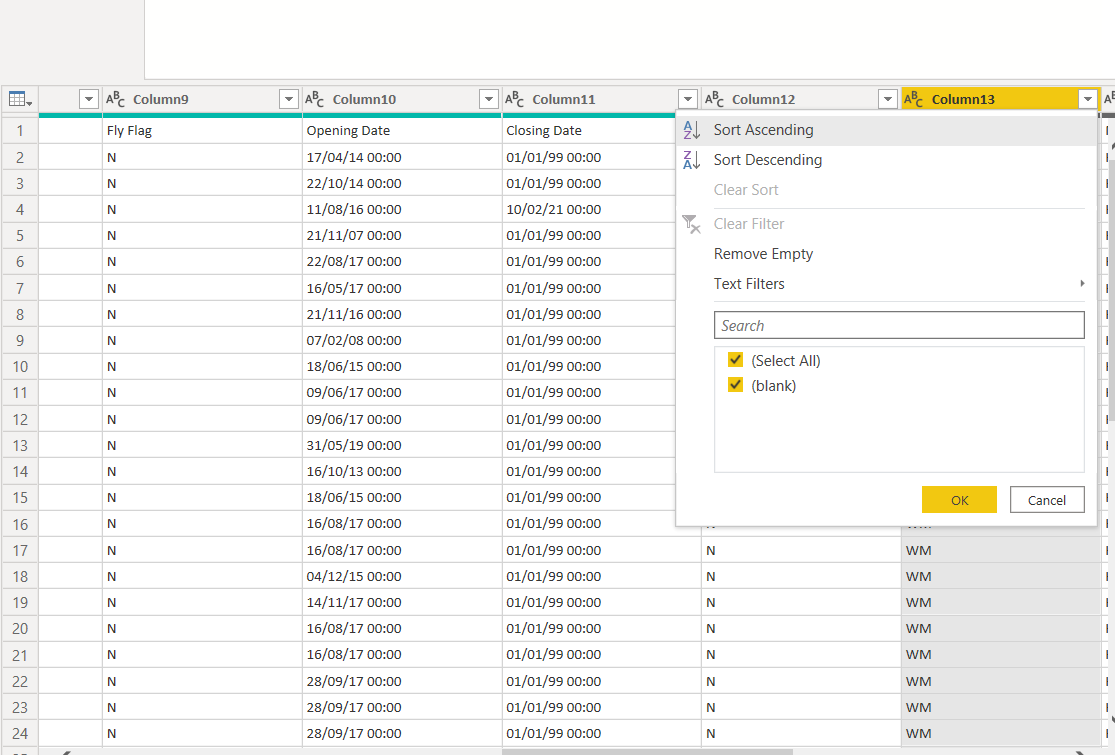Click the ABC type icon of Column10

[314, 100]
